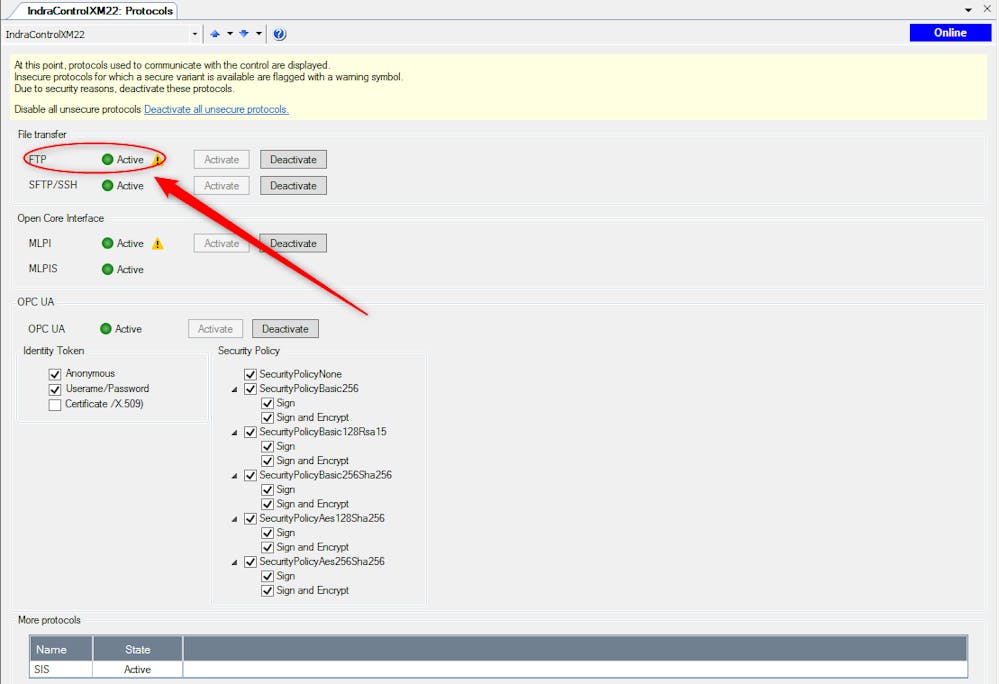Click the Identity Token group label
The image size is (999, 684).
click(x=54, y=351)
